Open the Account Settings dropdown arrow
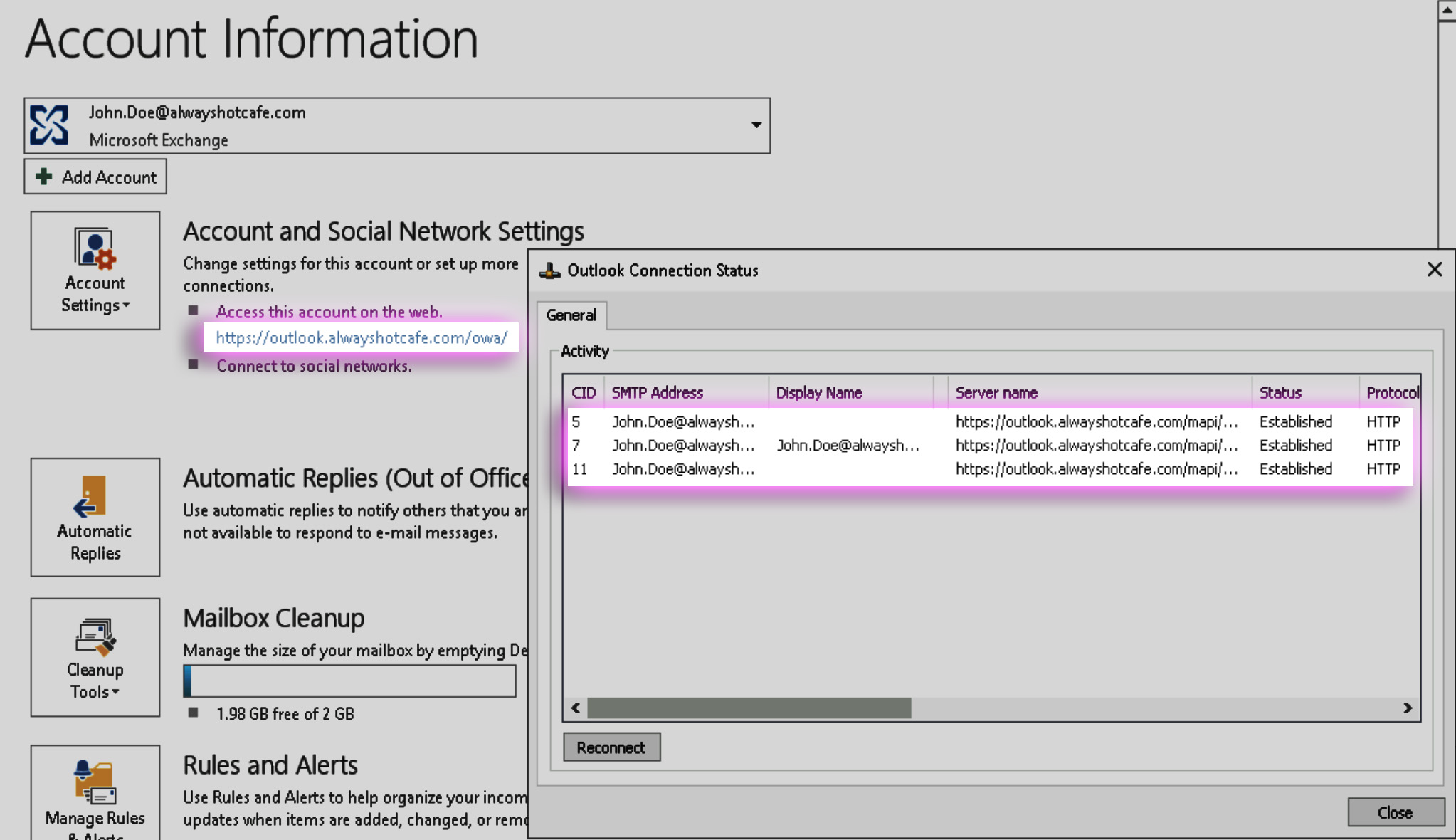 coord(125,305)
